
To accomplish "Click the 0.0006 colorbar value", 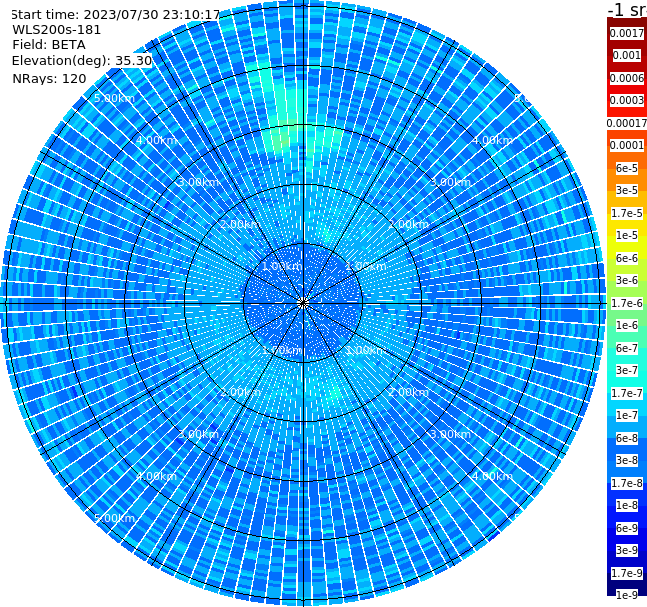I will click(x=627, y=78).
